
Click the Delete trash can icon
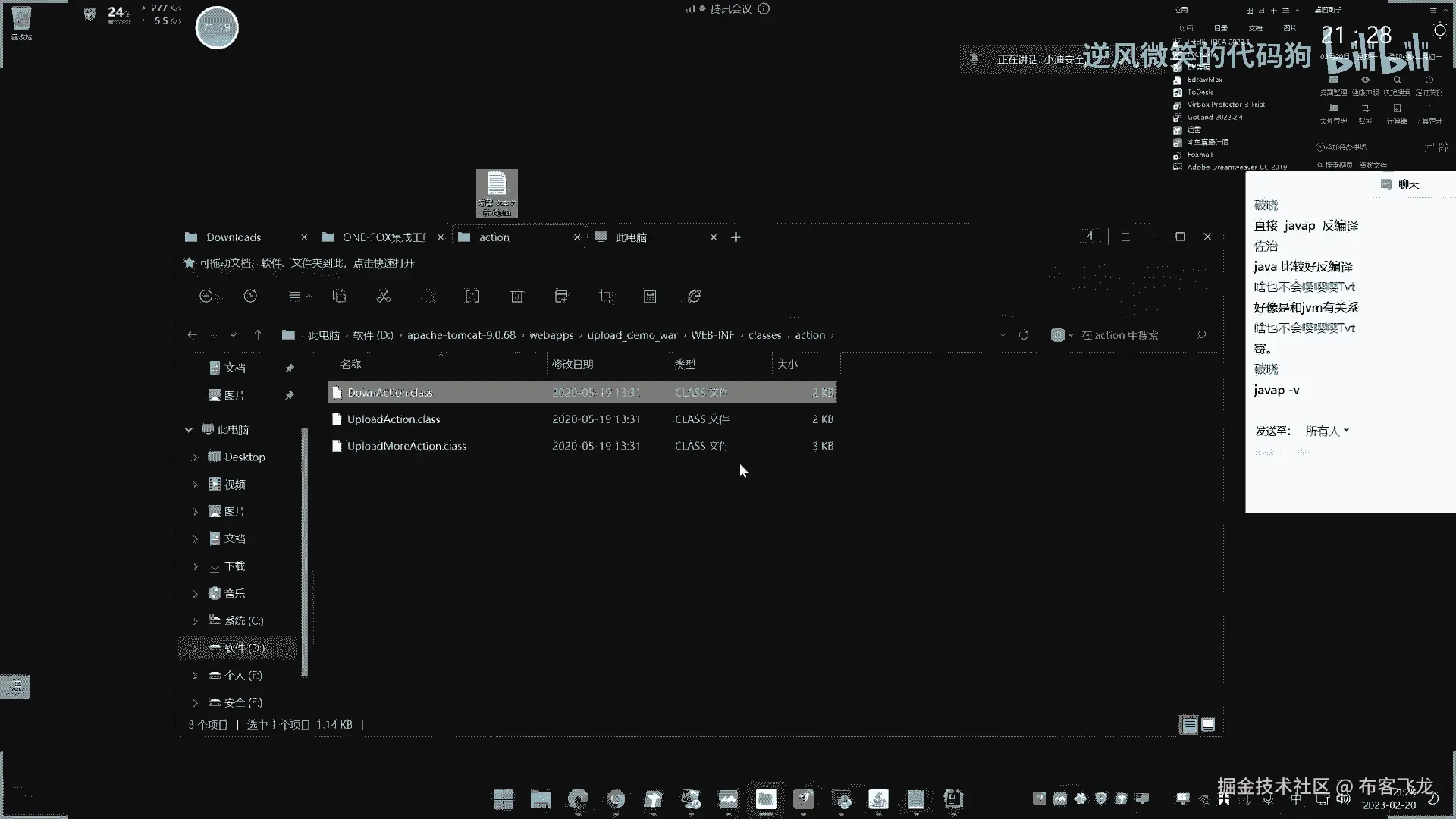tap(517, 297)
